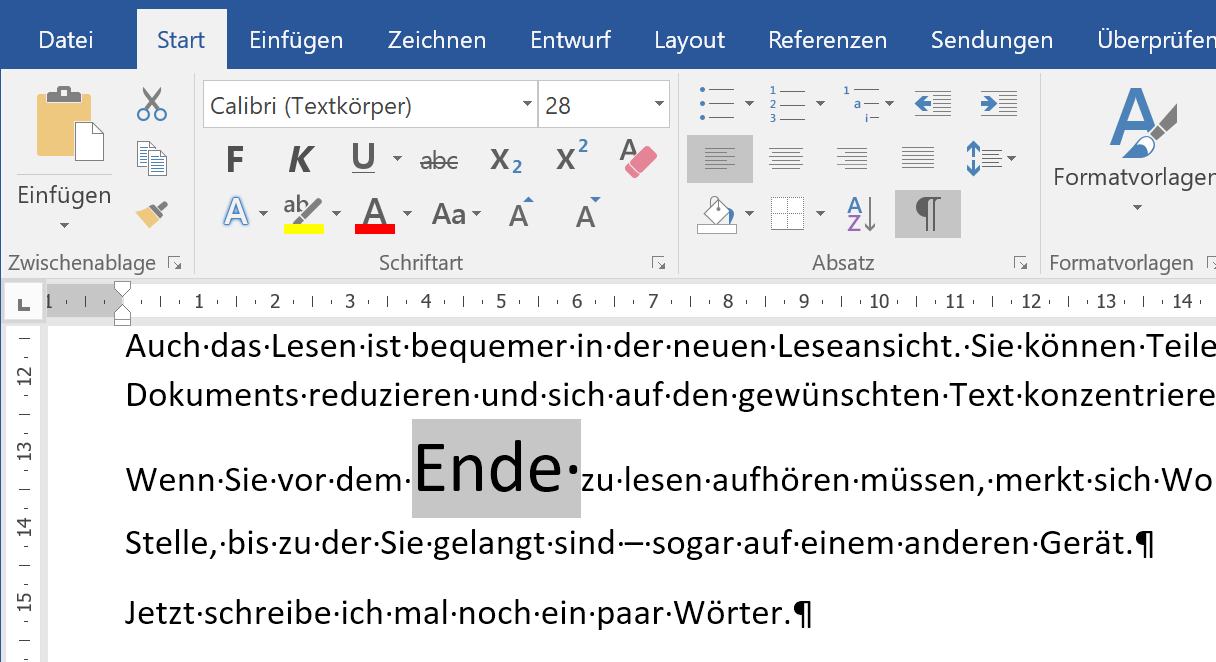
Task: Click the Tiefgestellt subscript icon
Action: pyautogui.click(x=505, y=158)
